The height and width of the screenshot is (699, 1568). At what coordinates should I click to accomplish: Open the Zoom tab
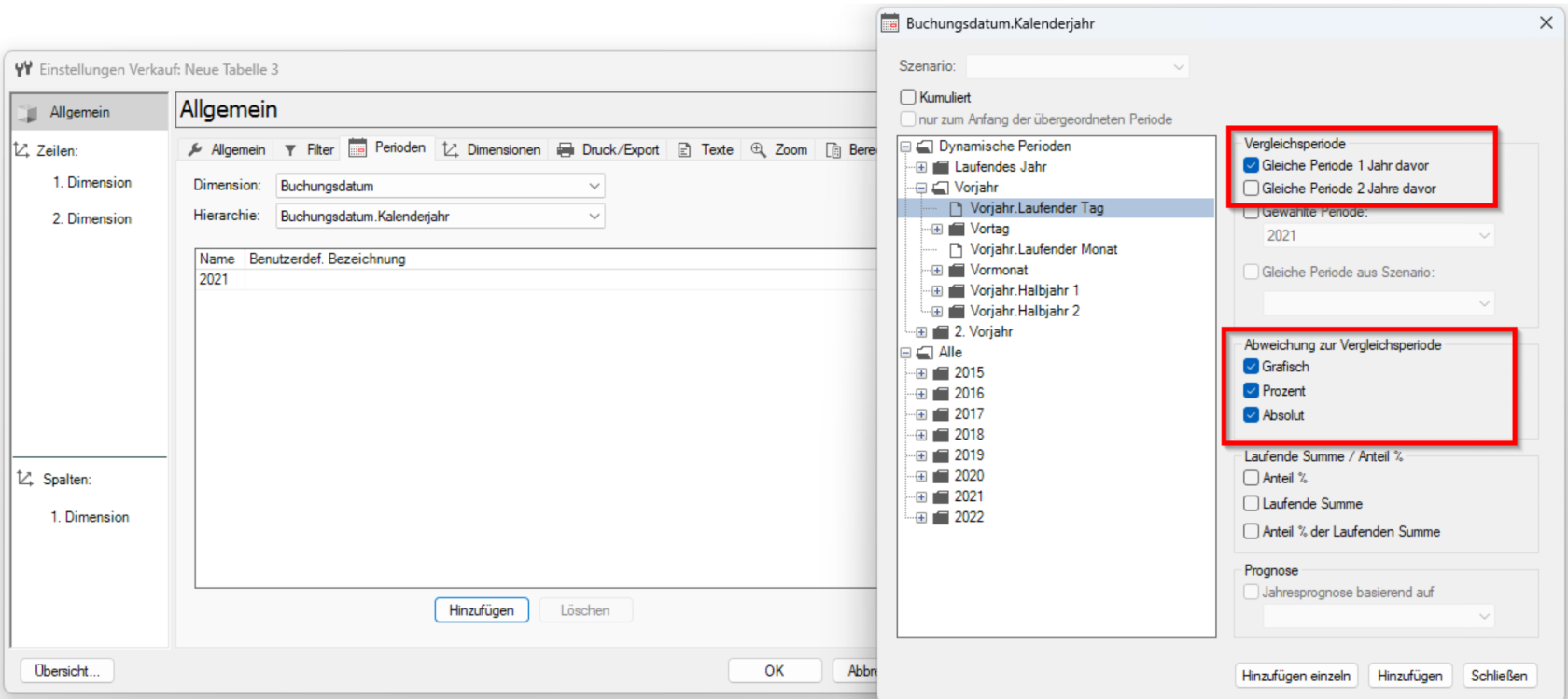coord(779,149)
